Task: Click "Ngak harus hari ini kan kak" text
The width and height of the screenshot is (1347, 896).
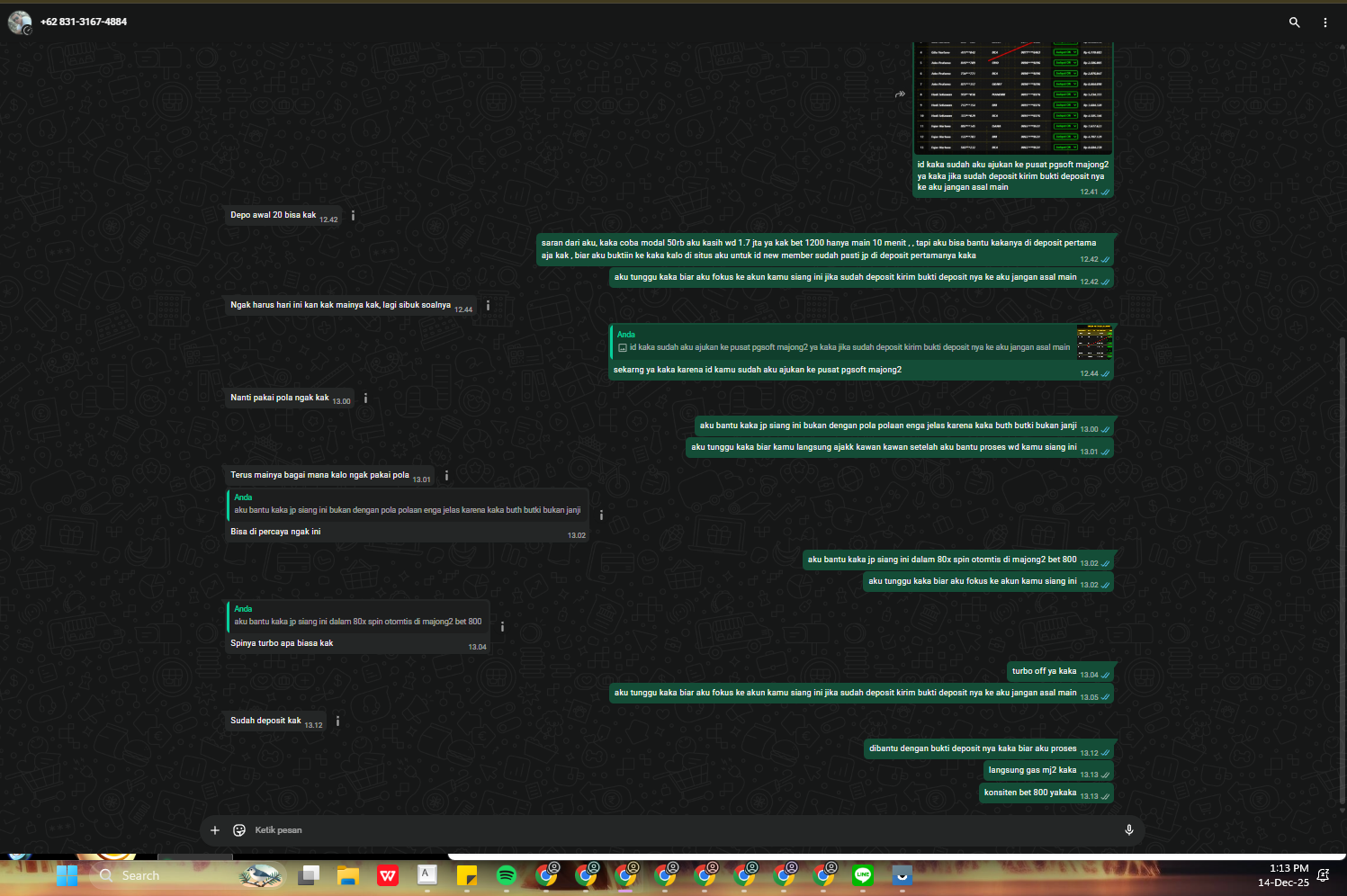Action: (x=340, y=306)
